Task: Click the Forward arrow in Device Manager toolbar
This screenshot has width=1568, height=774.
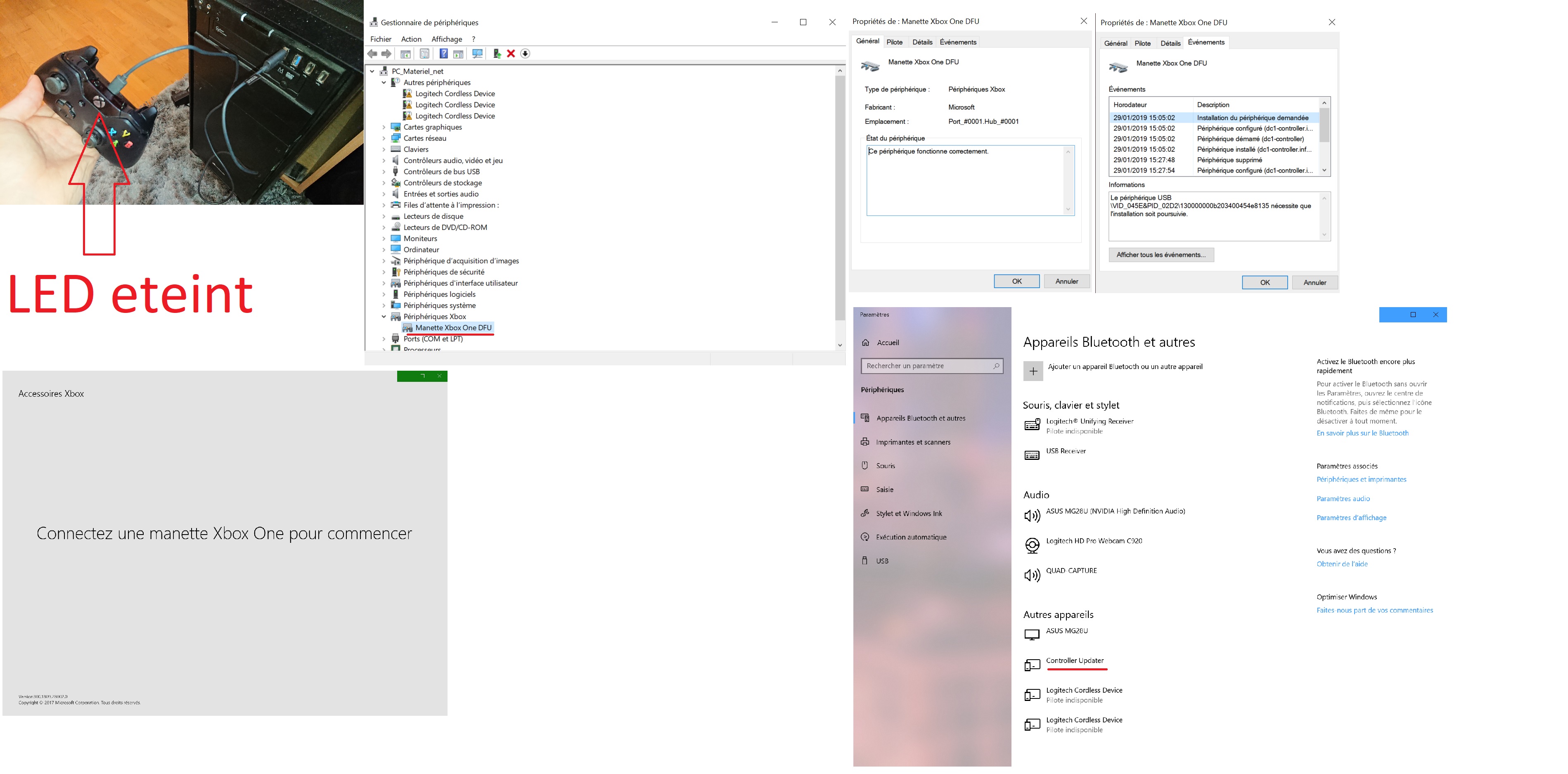Action: pyautogui.click(x=386, y=54)
